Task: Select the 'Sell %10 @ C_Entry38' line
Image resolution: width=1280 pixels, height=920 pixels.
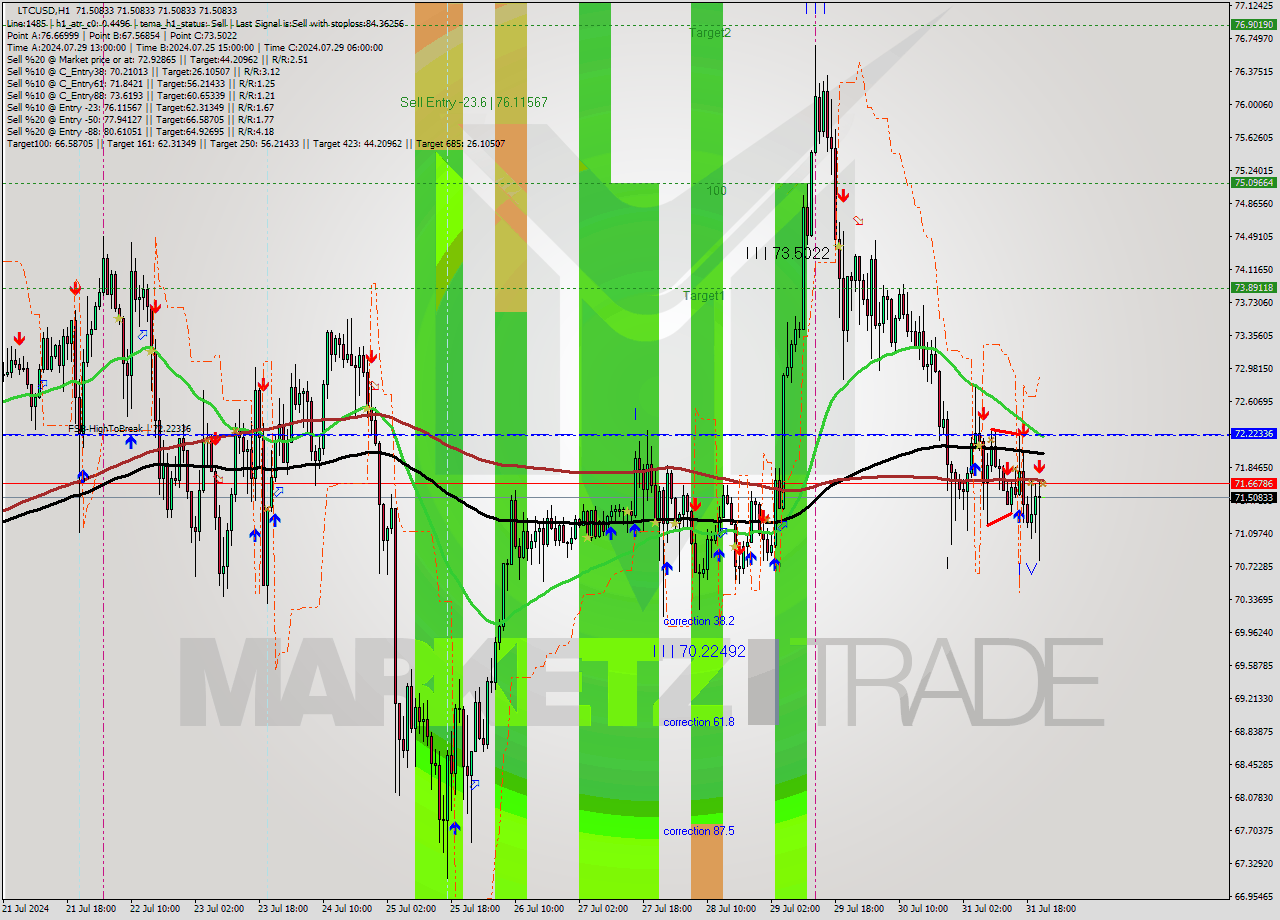Action: click(x=143, y=71)
